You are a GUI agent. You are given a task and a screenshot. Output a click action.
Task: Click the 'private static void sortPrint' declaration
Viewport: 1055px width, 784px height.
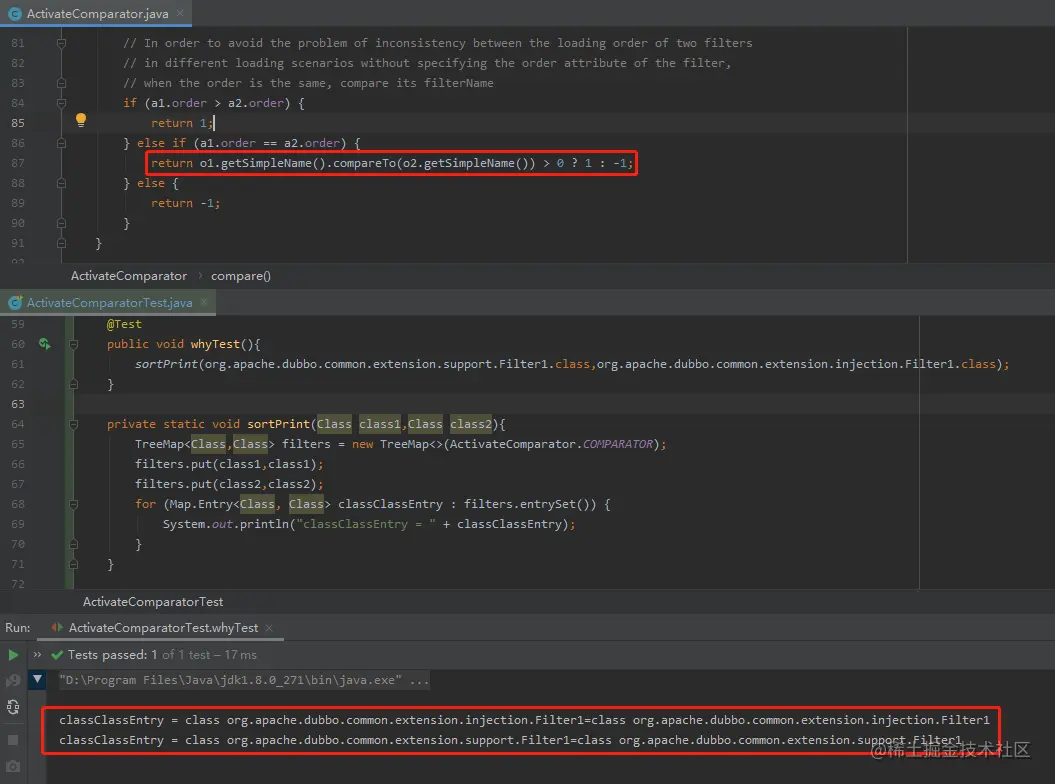(x=305, y=424)
